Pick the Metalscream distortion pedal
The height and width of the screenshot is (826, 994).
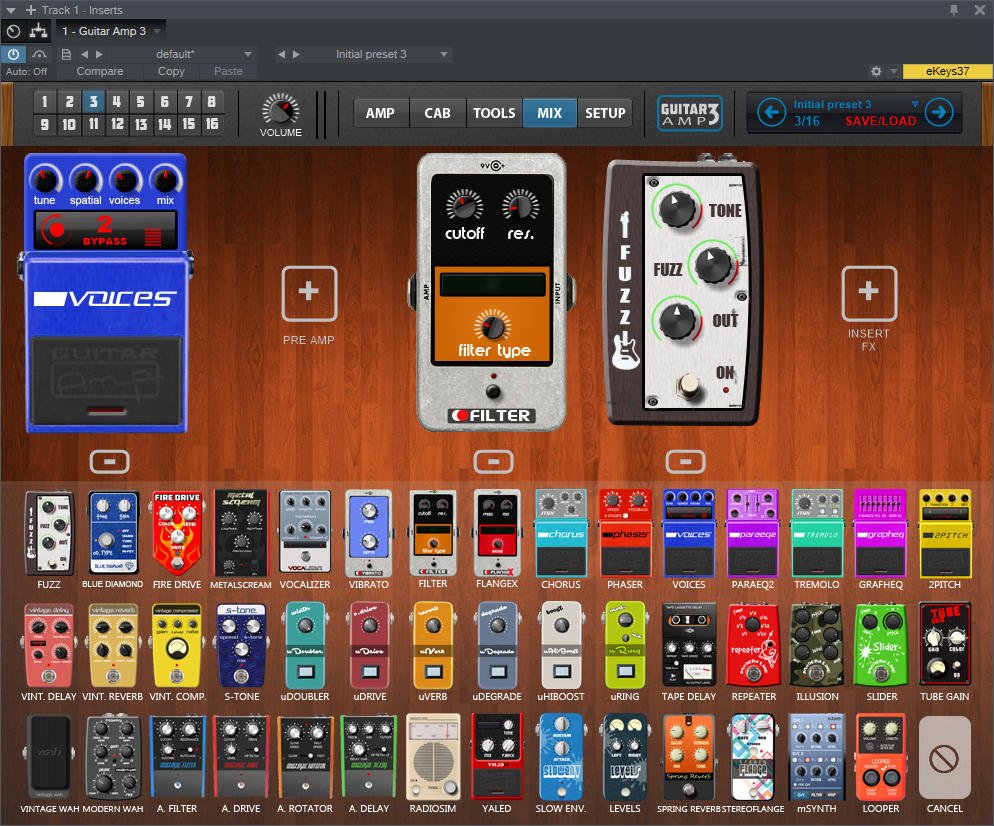click(240, 532)
